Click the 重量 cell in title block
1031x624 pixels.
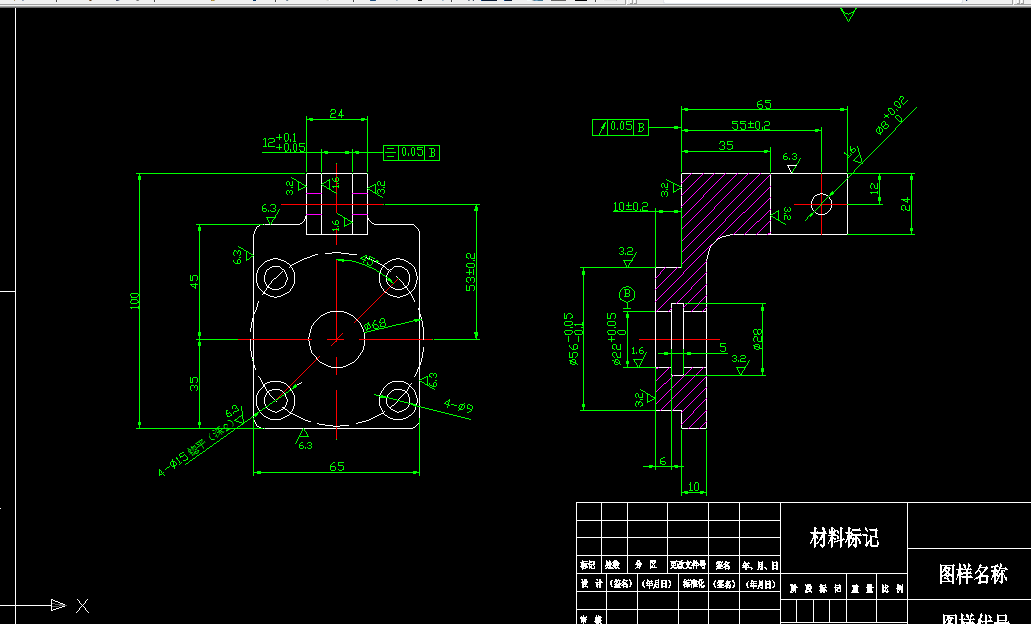863,589
